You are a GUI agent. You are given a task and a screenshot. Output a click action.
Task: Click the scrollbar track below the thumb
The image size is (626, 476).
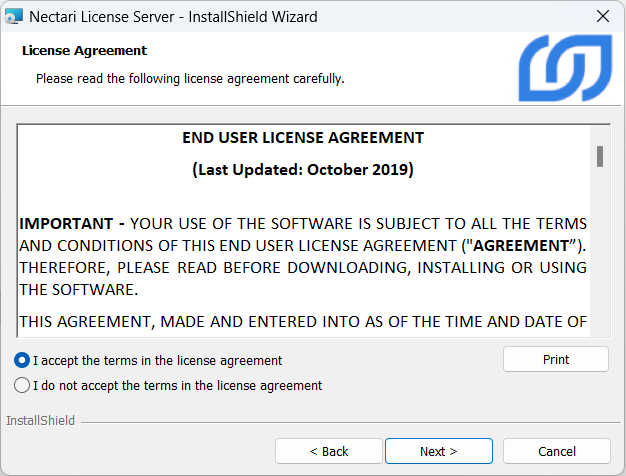(x=600, y=260)
